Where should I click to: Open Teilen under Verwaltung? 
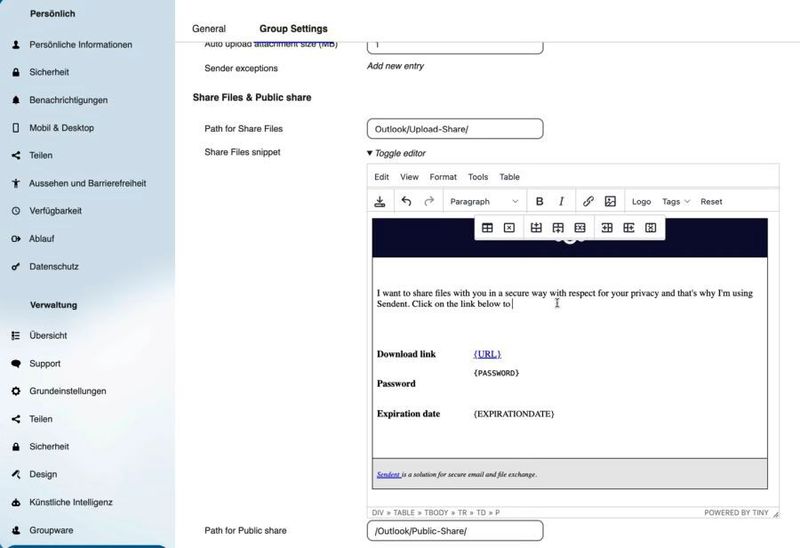41,419
